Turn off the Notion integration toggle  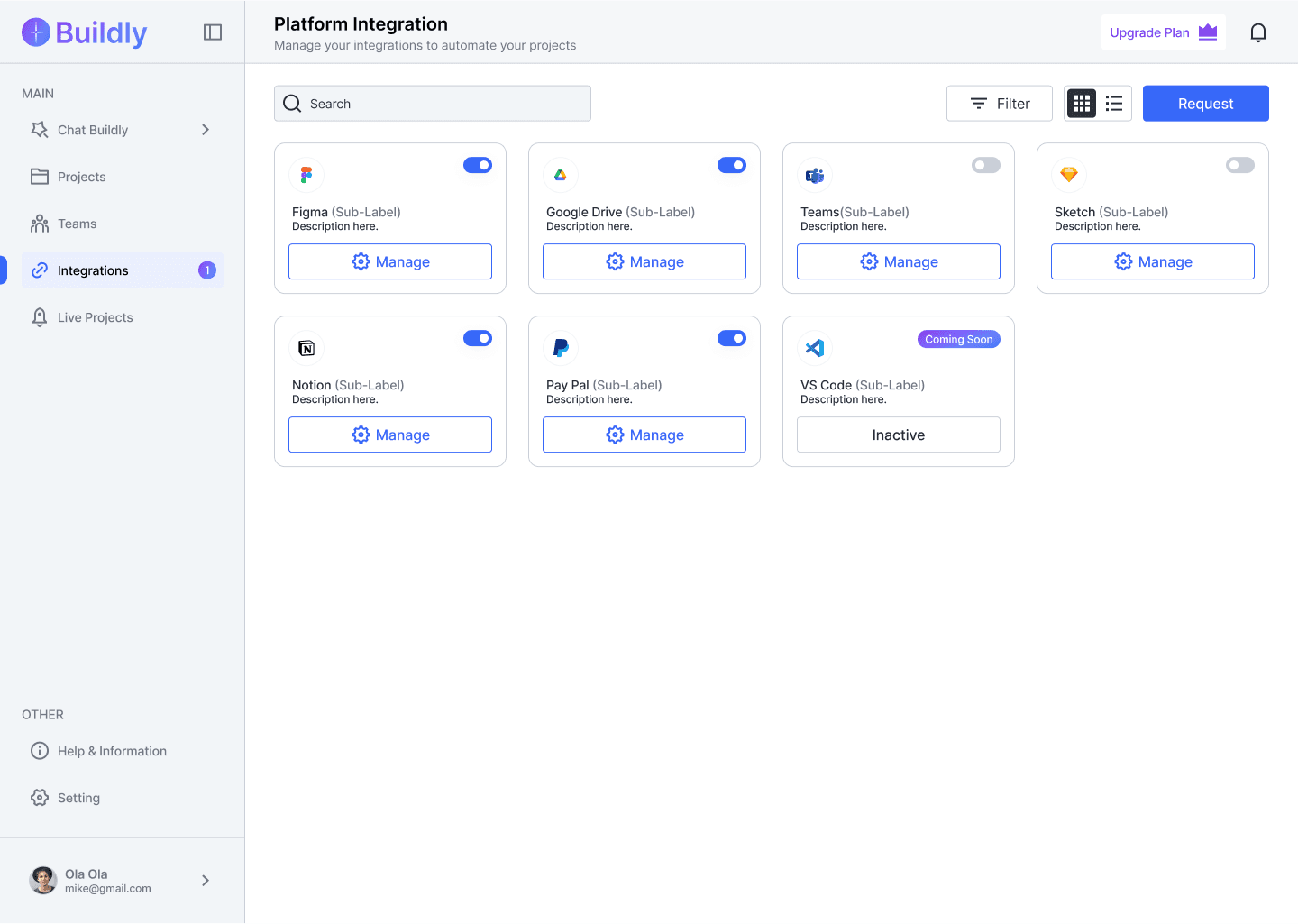click(478, 338)
